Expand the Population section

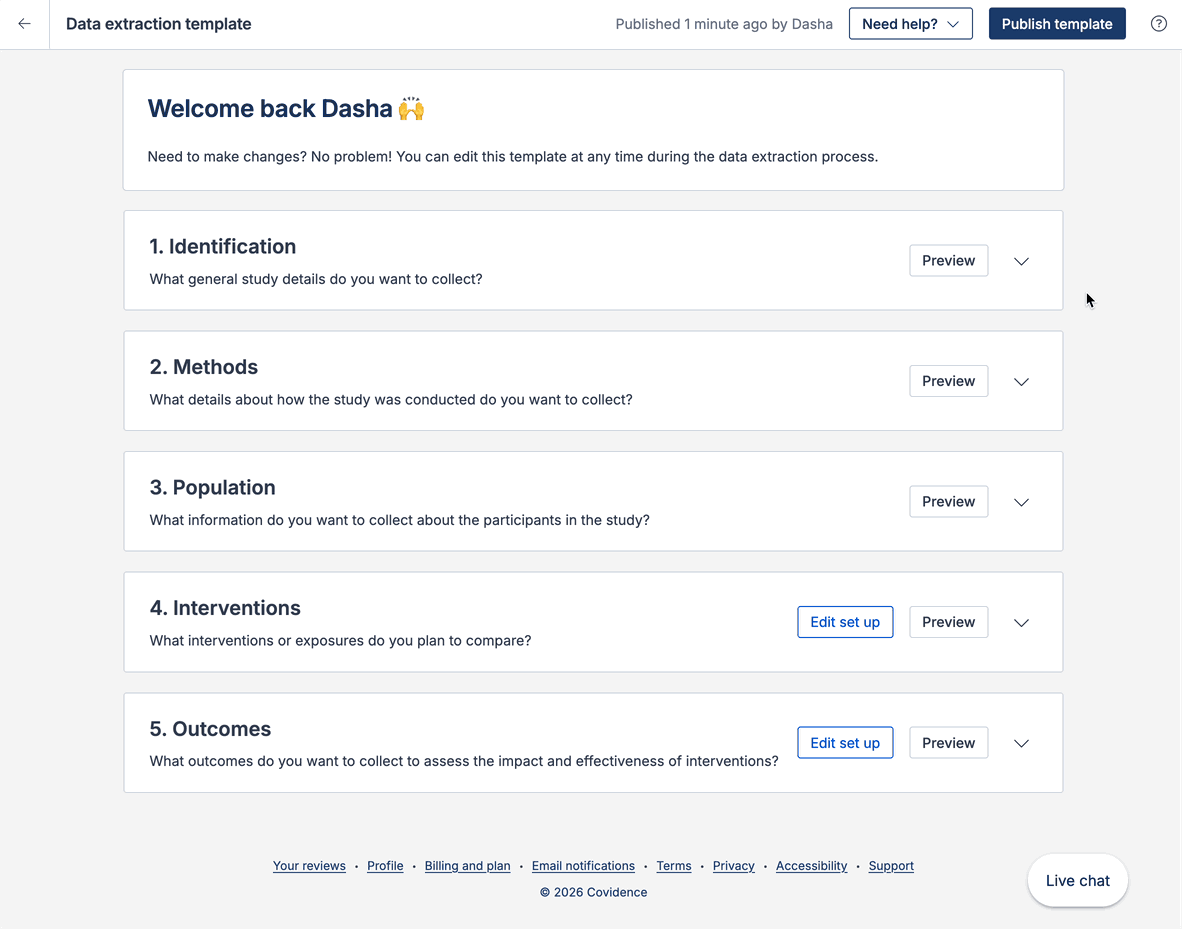click(1021, 502)
